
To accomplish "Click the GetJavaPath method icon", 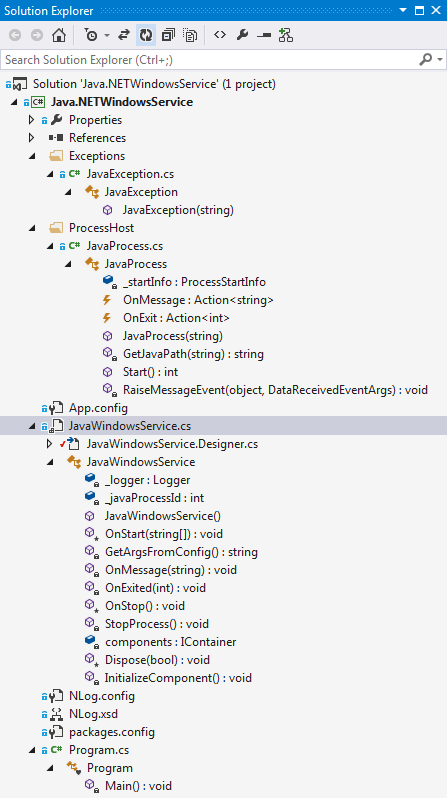I will coord(108,354).
